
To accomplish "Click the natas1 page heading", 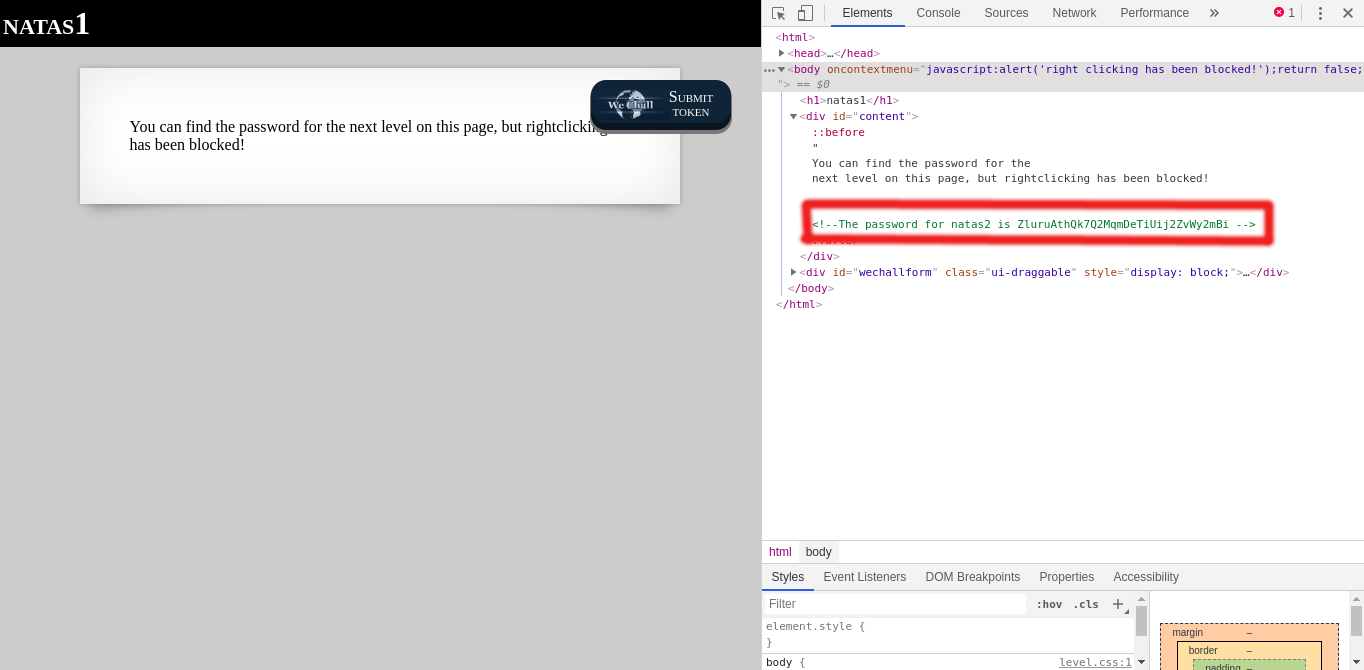I will [46, 24].
